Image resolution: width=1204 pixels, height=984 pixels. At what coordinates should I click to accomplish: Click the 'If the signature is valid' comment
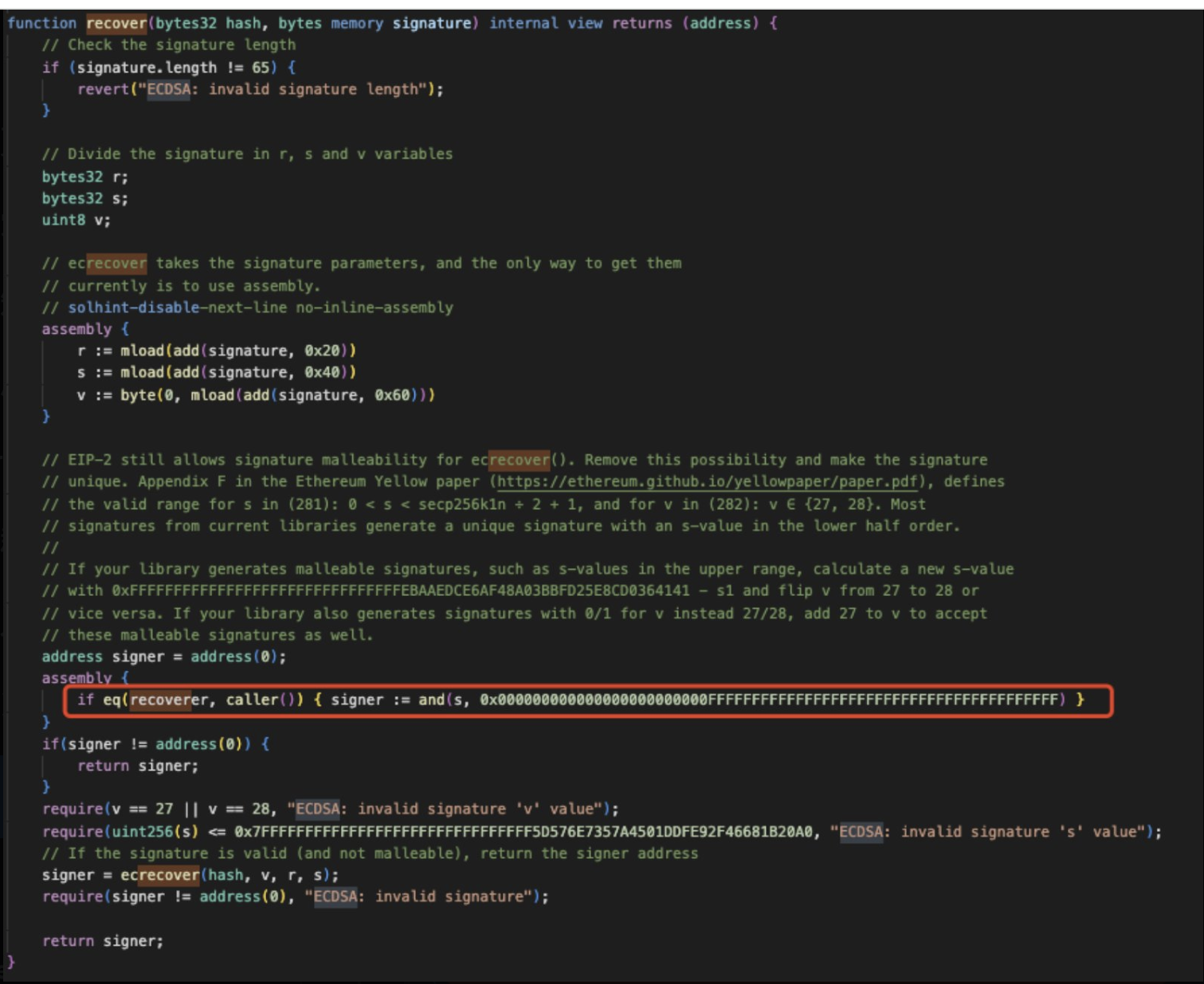[x=370, y=853]
